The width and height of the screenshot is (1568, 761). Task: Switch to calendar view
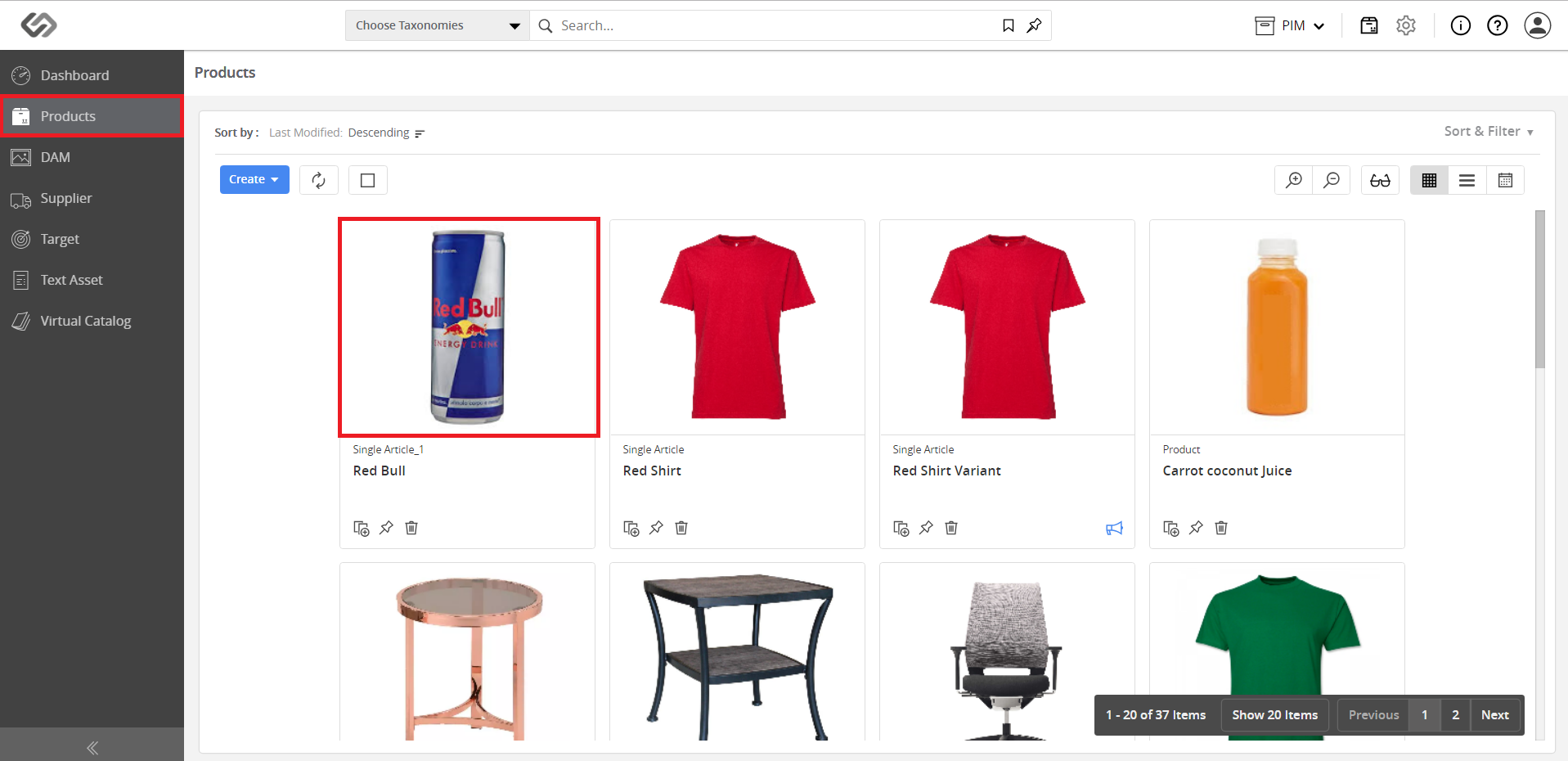coord(1505,180)
